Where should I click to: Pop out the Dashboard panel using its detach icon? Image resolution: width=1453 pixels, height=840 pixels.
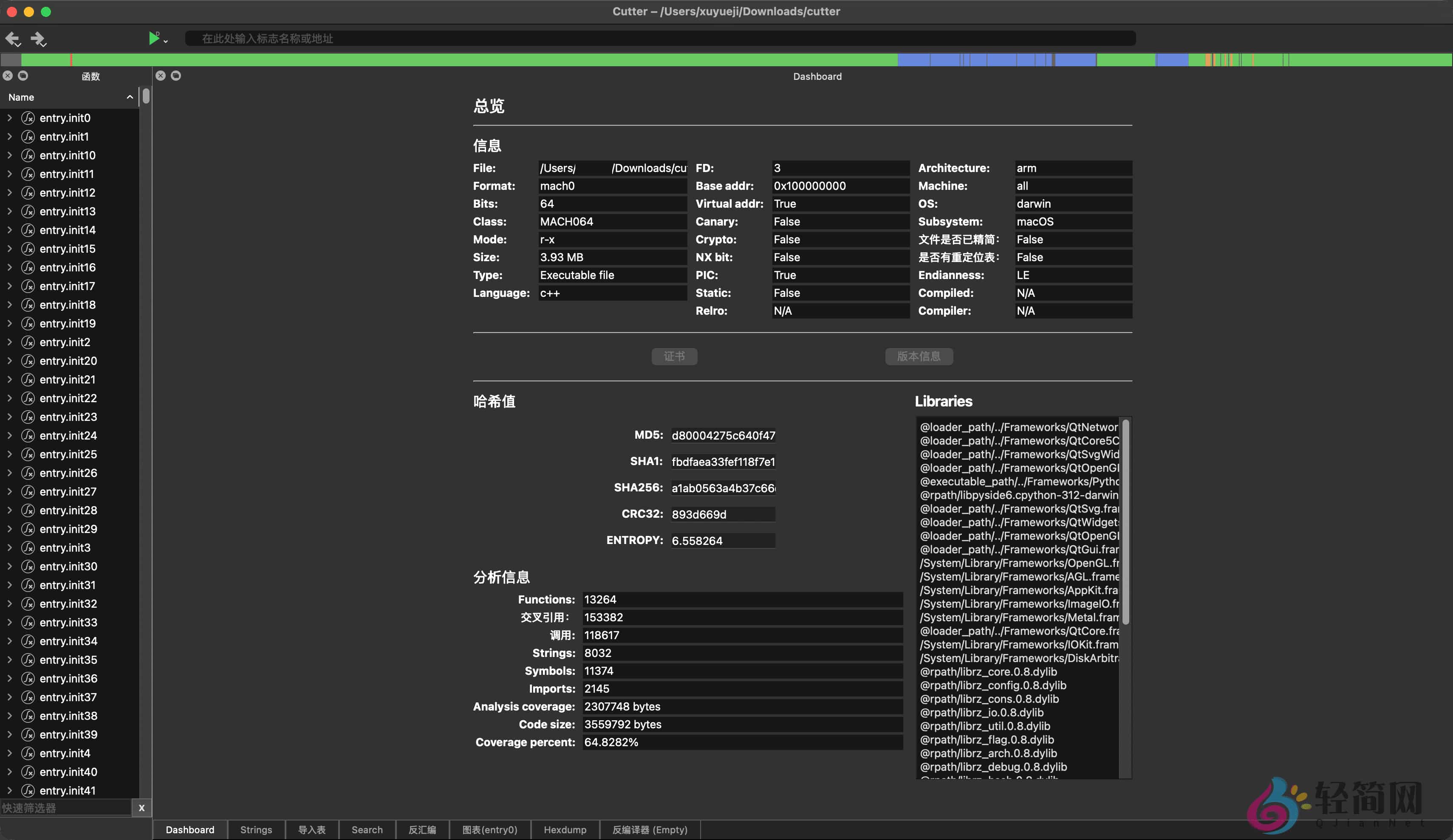coord(176,75)
